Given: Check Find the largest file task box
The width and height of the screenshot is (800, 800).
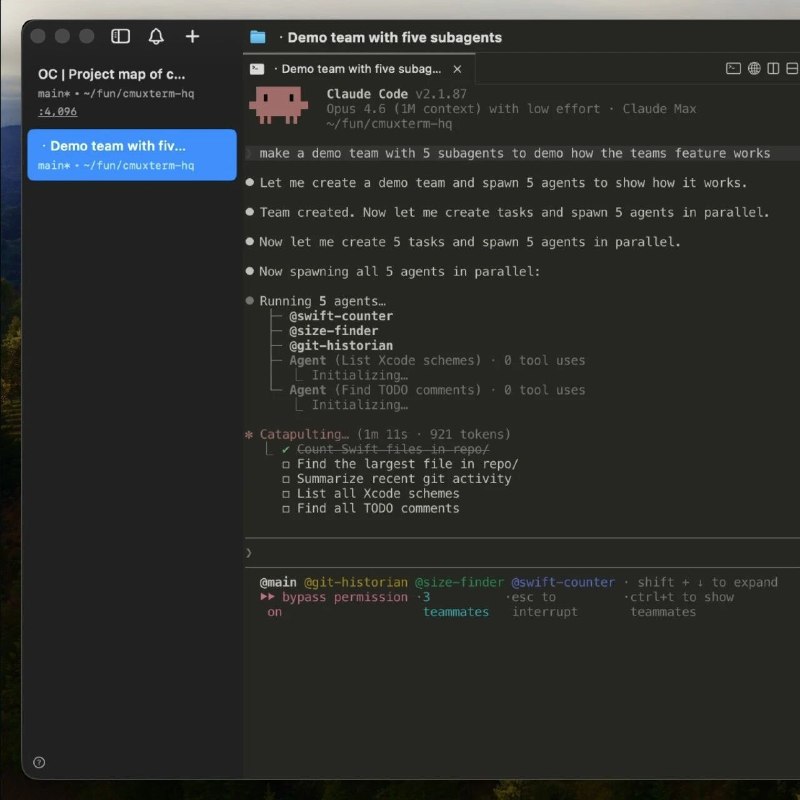Looking at the screenshot, I should click(286, 464).
